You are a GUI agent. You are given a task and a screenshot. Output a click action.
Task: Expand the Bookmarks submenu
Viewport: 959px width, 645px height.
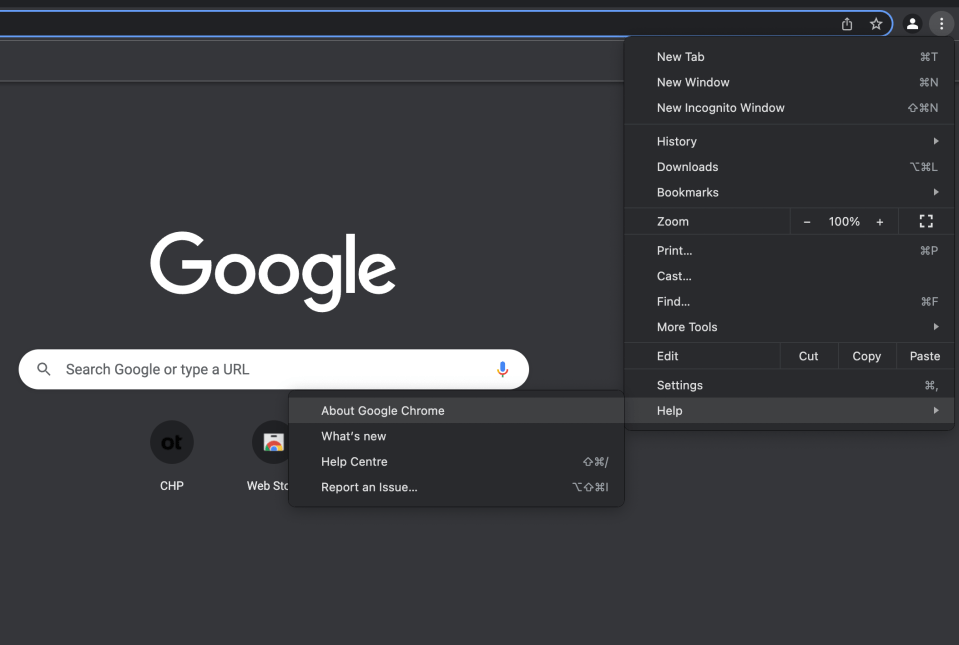(789, 192)
